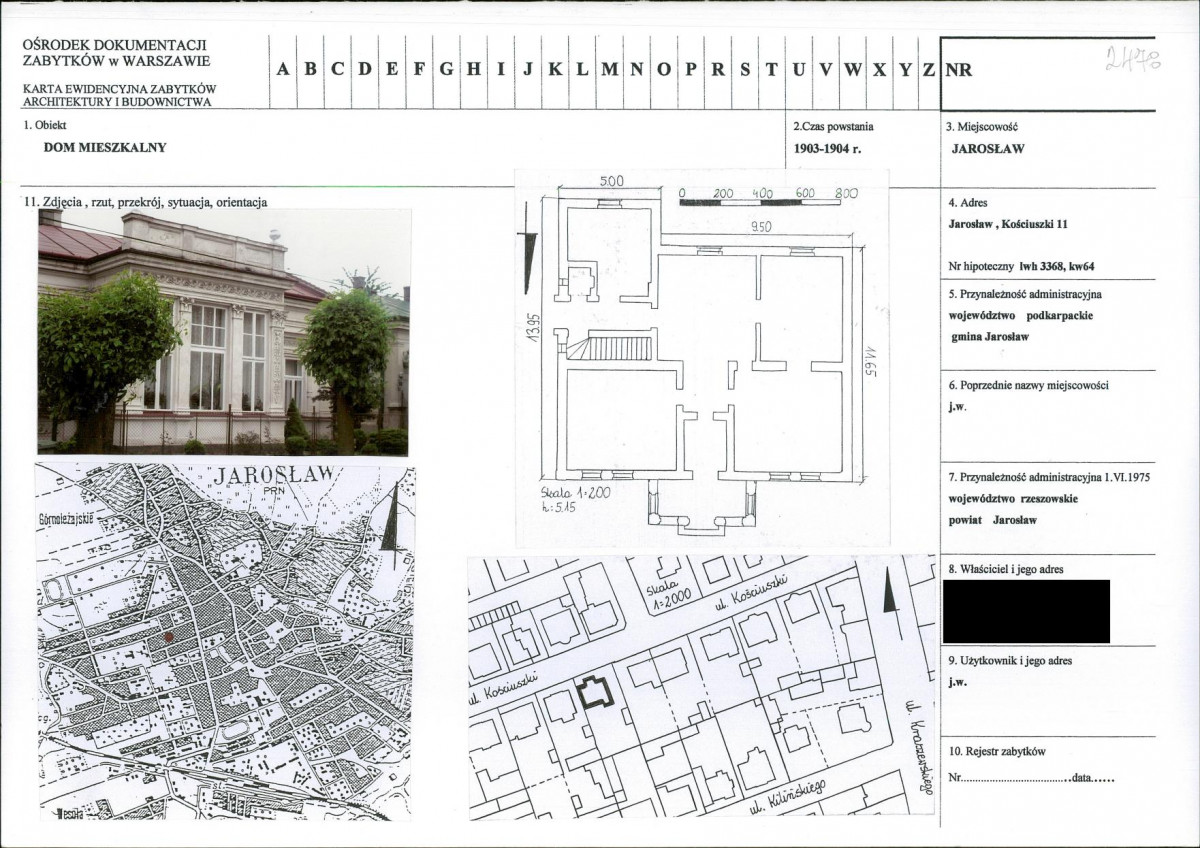The width and height of the screenshot is (1200, 848).
Task: Select letter cell A in the header
Action: [283, 70]
